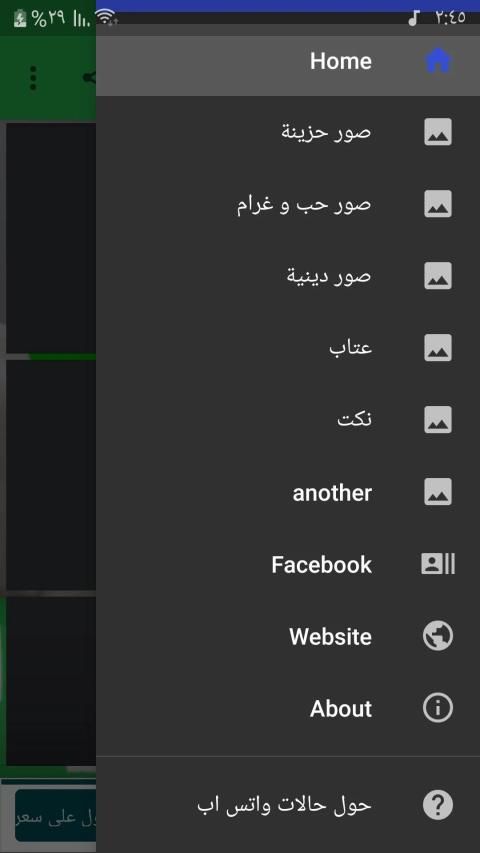Select the About menu entry
This screenshot has height=853, width=480.
click(288, 708)
